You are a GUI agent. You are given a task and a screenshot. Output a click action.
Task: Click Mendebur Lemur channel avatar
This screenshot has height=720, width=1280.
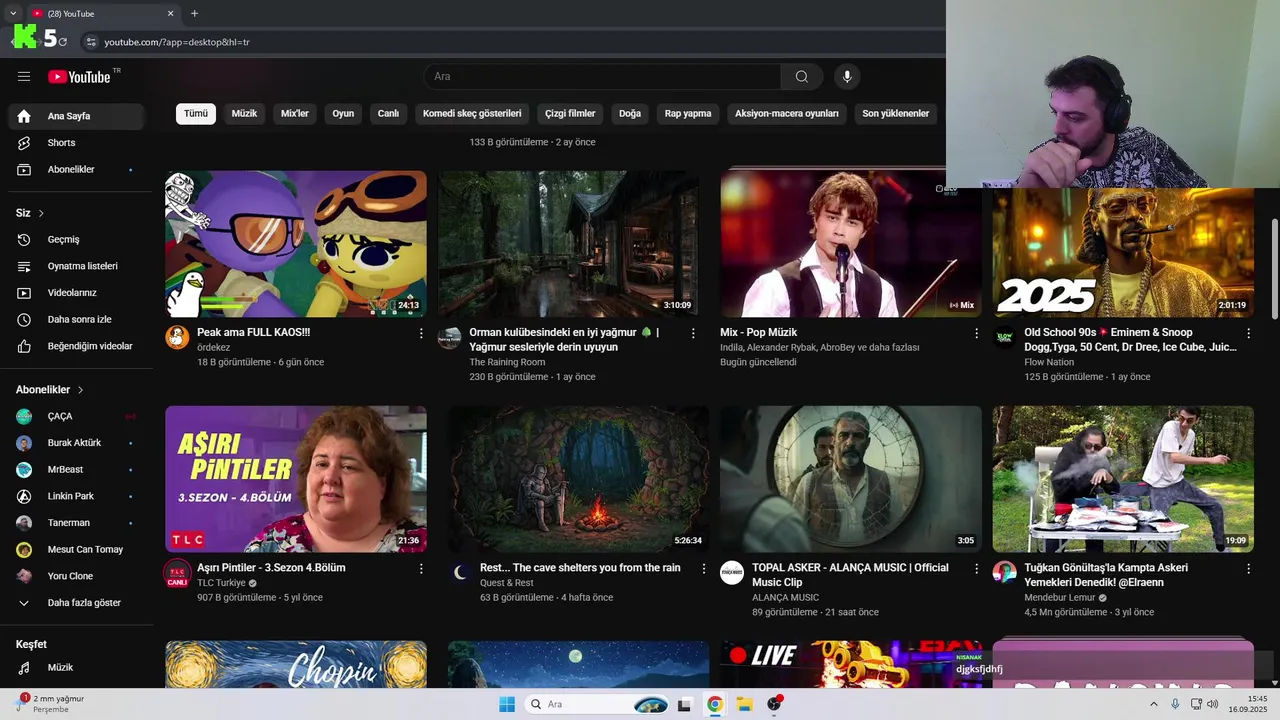1004,573
